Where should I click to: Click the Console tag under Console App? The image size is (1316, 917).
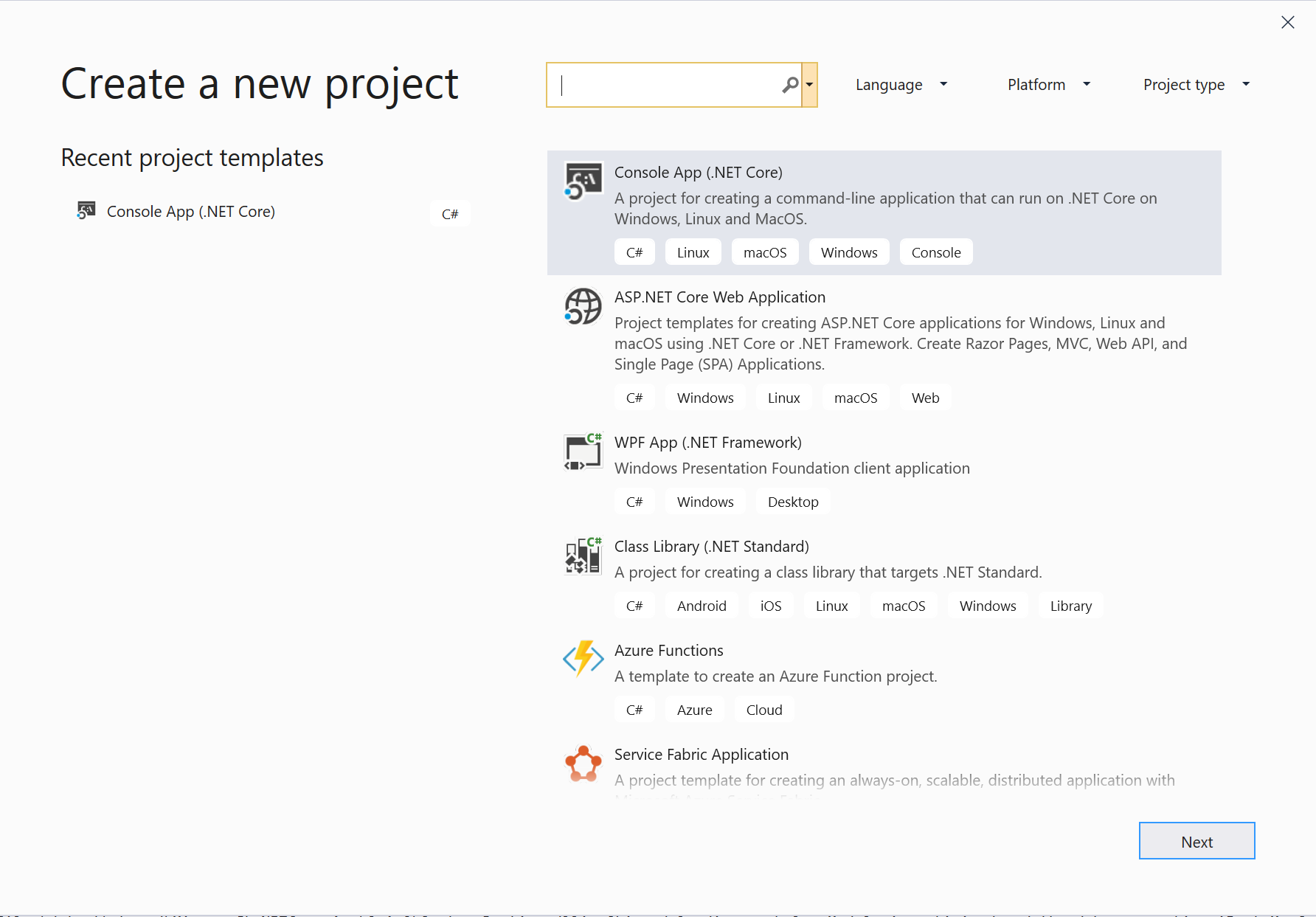936,252
